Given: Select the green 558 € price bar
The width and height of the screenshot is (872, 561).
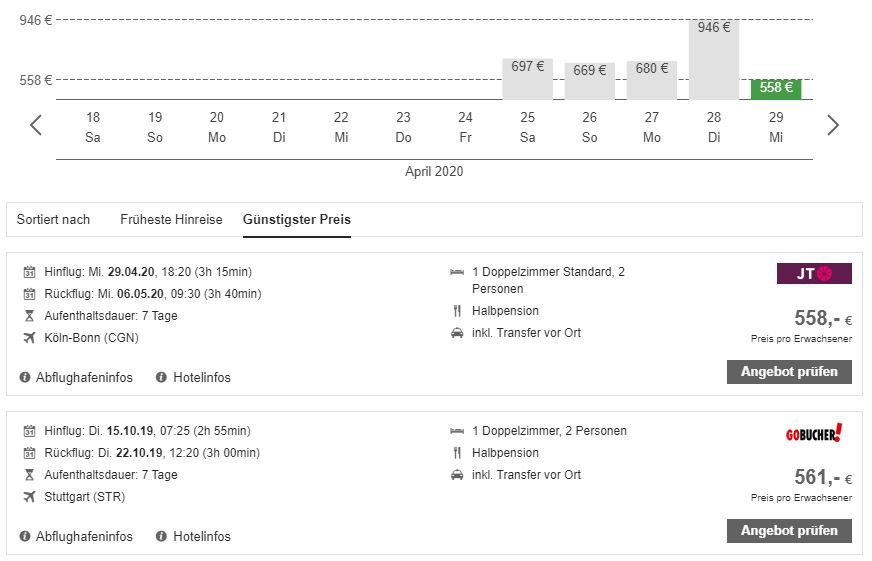Looking at the screenshot, I should (x=776, y=88).
